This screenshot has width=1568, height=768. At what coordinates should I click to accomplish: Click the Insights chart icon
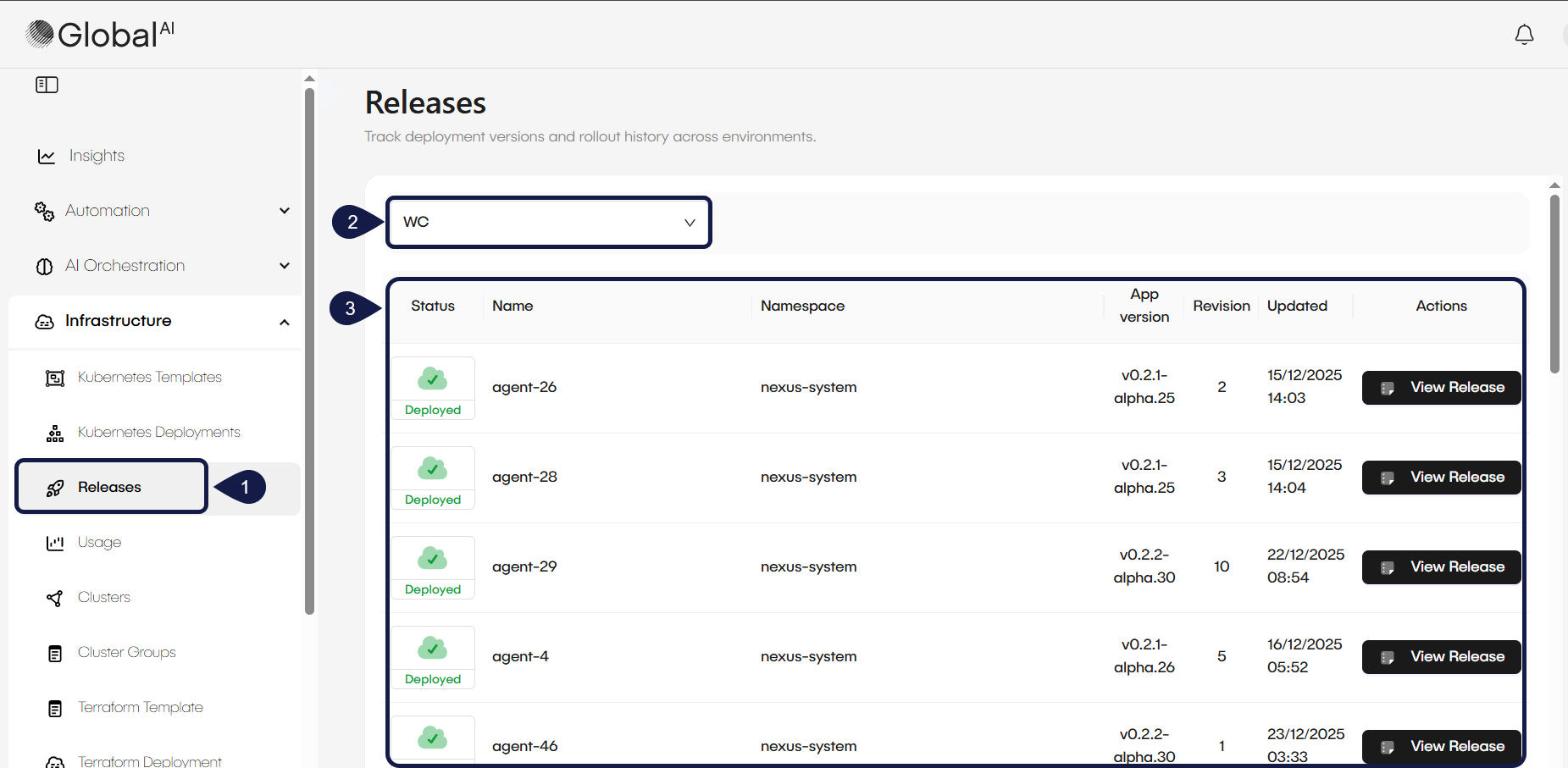(x=47, y=157)
